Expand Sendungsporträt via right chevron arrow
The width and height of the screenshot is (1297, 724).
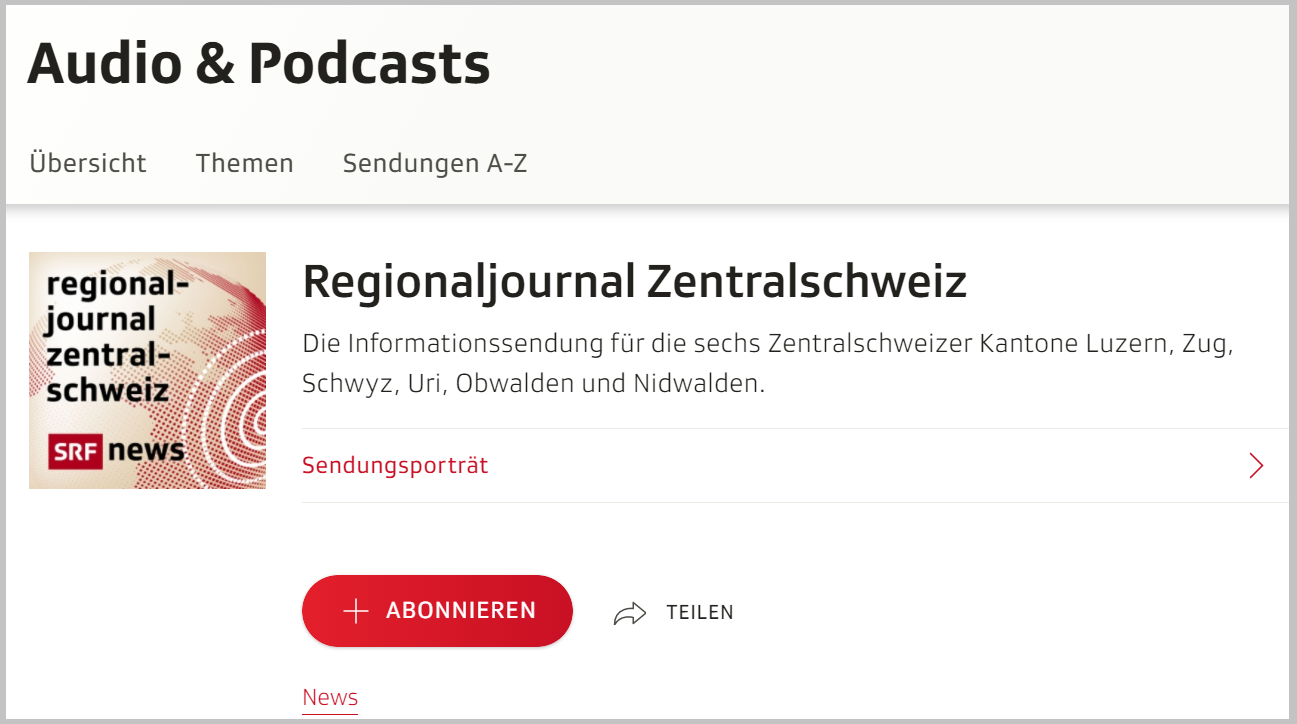[x=1257, y=465]
